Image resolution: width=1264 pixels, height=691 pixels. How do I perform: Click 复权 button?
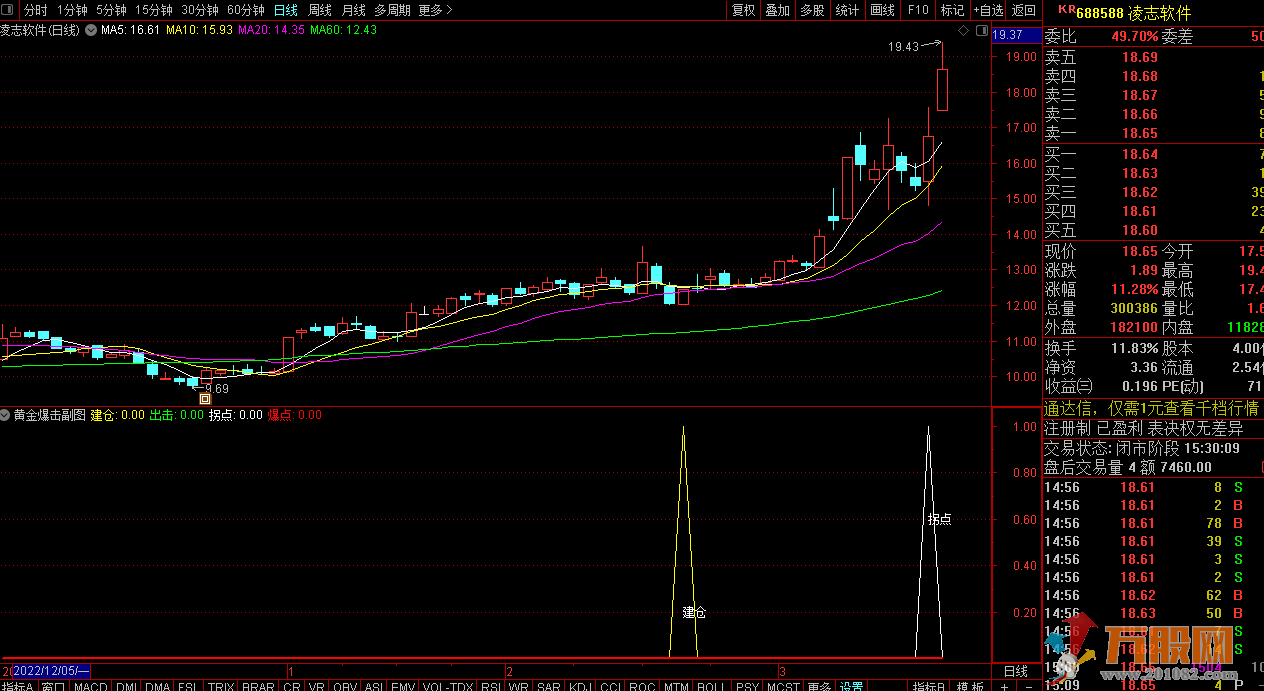[744, 10]
